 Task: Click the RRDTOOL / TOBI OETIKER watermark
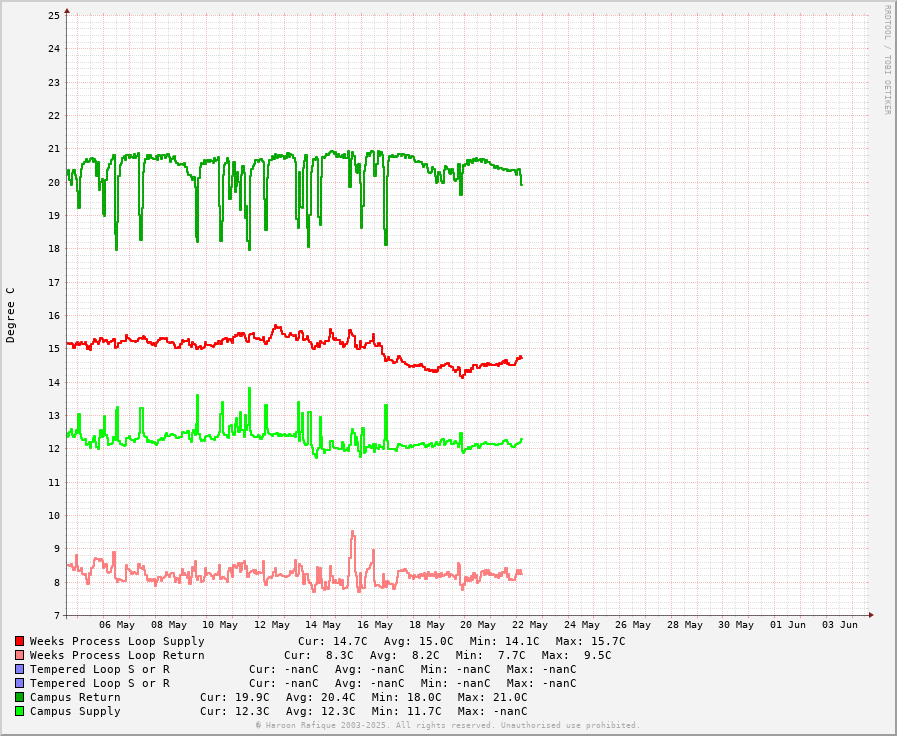pyautogui.click(x=886, y=60)
